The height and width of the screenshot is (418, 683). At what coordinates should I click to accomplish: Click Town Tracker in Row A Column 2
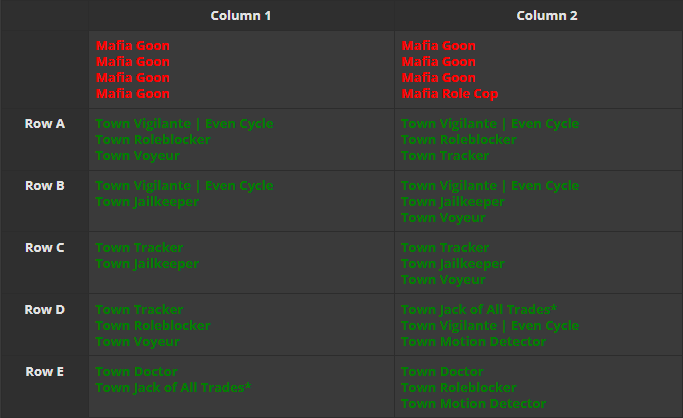click(445, 156)
